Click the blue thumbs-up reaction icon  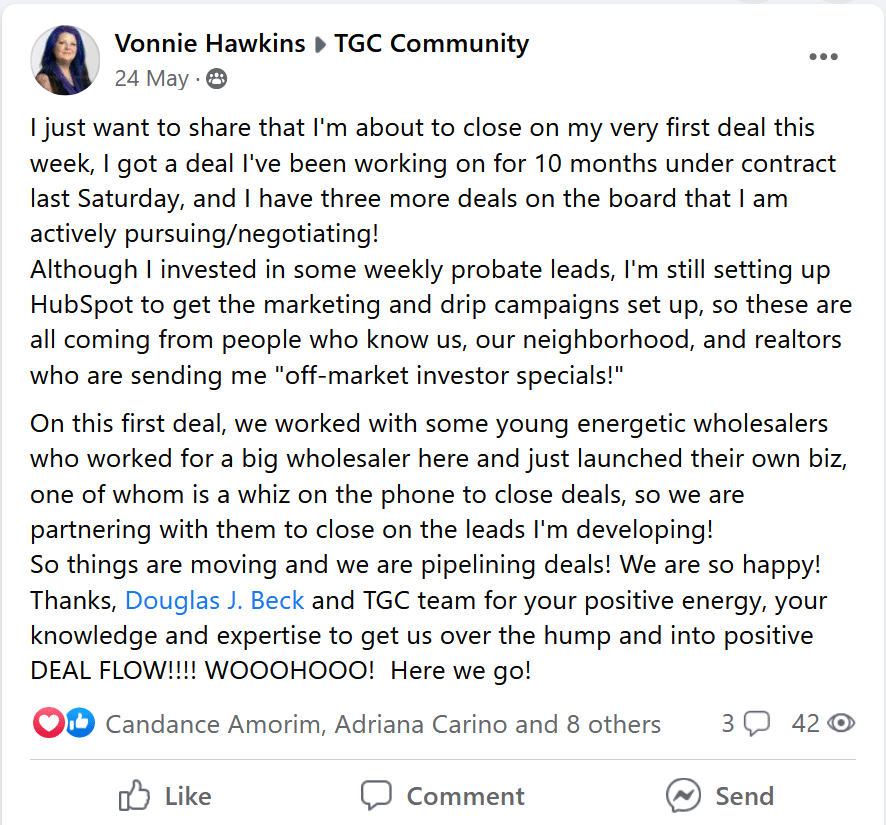tap(80, 723)
